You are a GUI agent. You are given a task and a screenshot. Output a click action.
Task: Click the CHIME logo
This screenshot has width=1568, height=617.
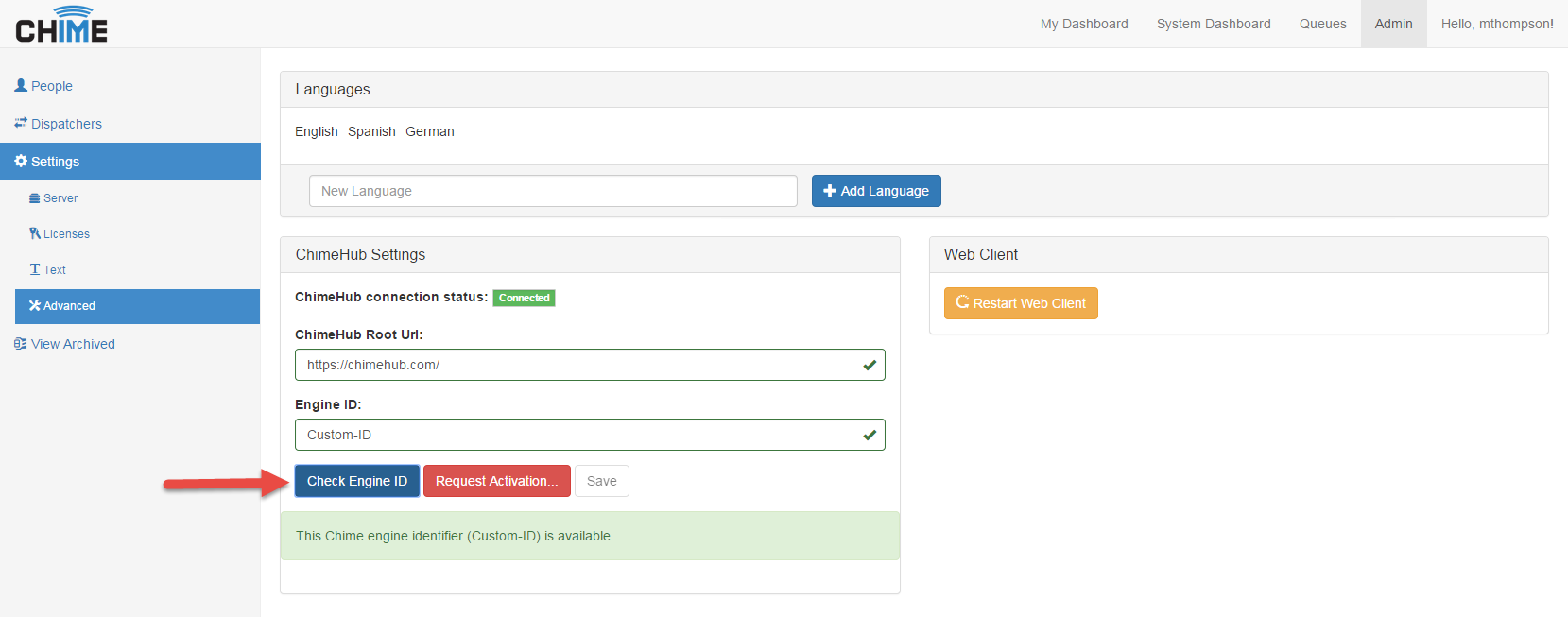61,25
